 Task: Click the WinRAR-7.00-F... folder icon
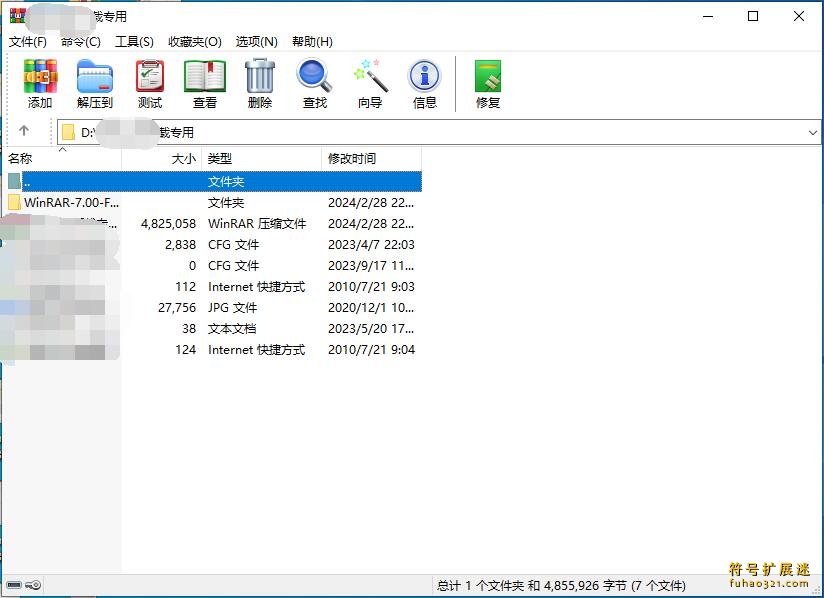(x=15, y=202)
